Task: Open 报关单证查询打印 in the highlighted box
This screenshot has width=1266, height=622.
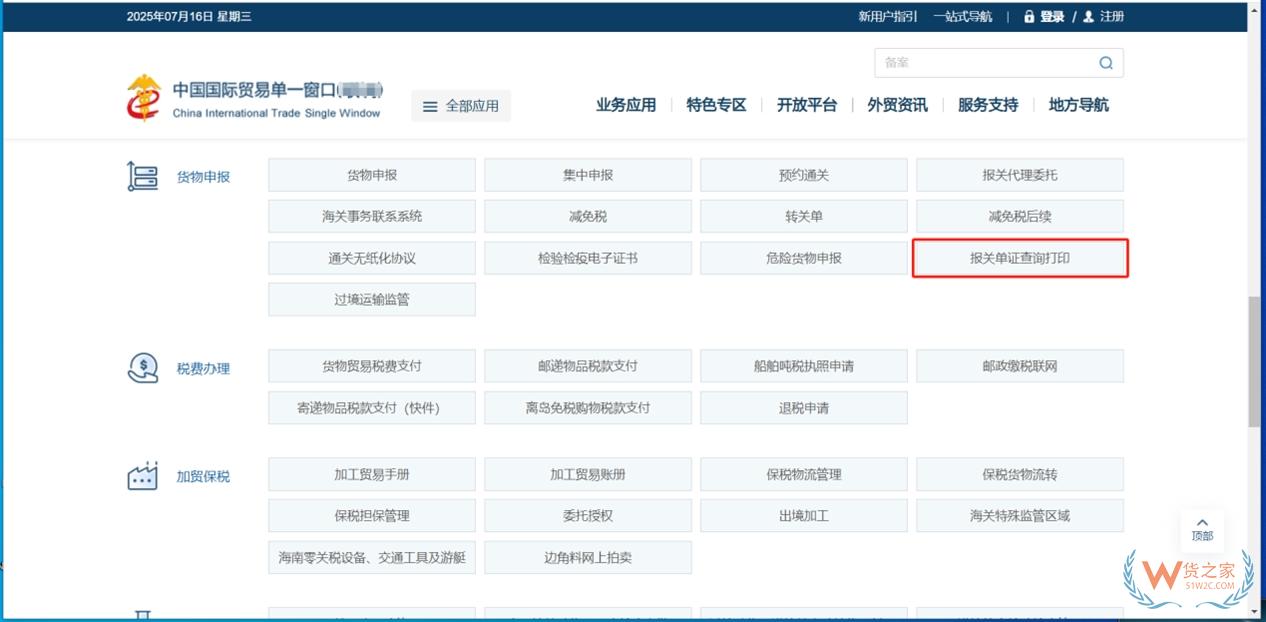Action: 1019,258
